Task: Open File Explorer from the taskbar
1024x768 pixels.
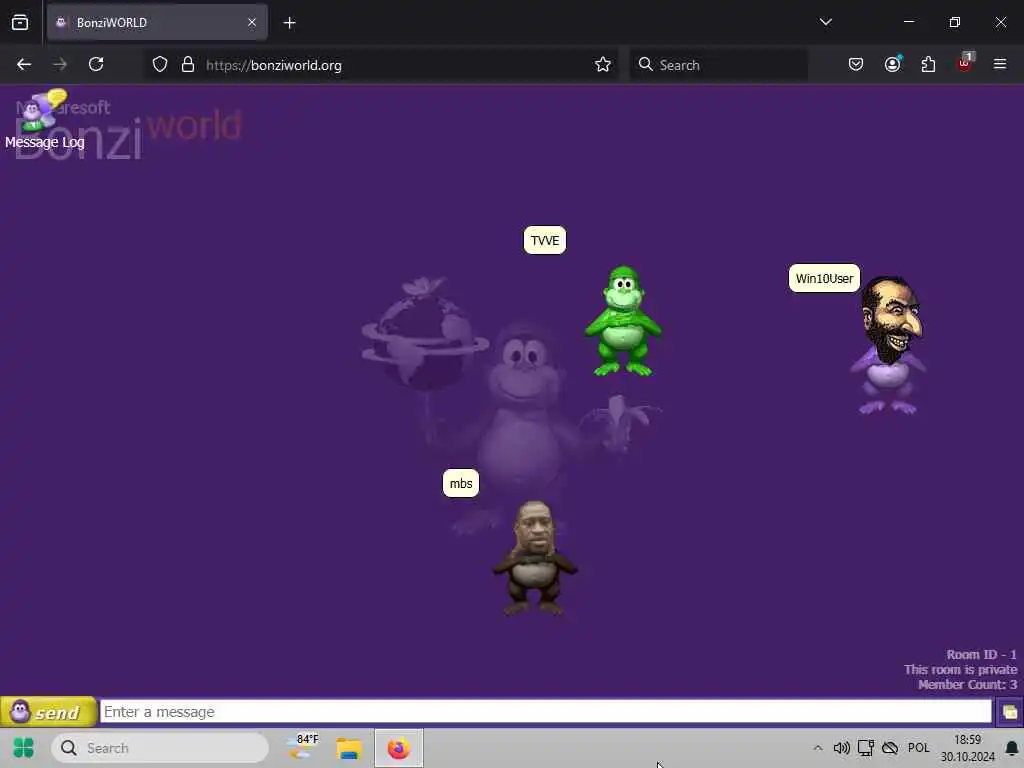Action: tap(349, 748)
